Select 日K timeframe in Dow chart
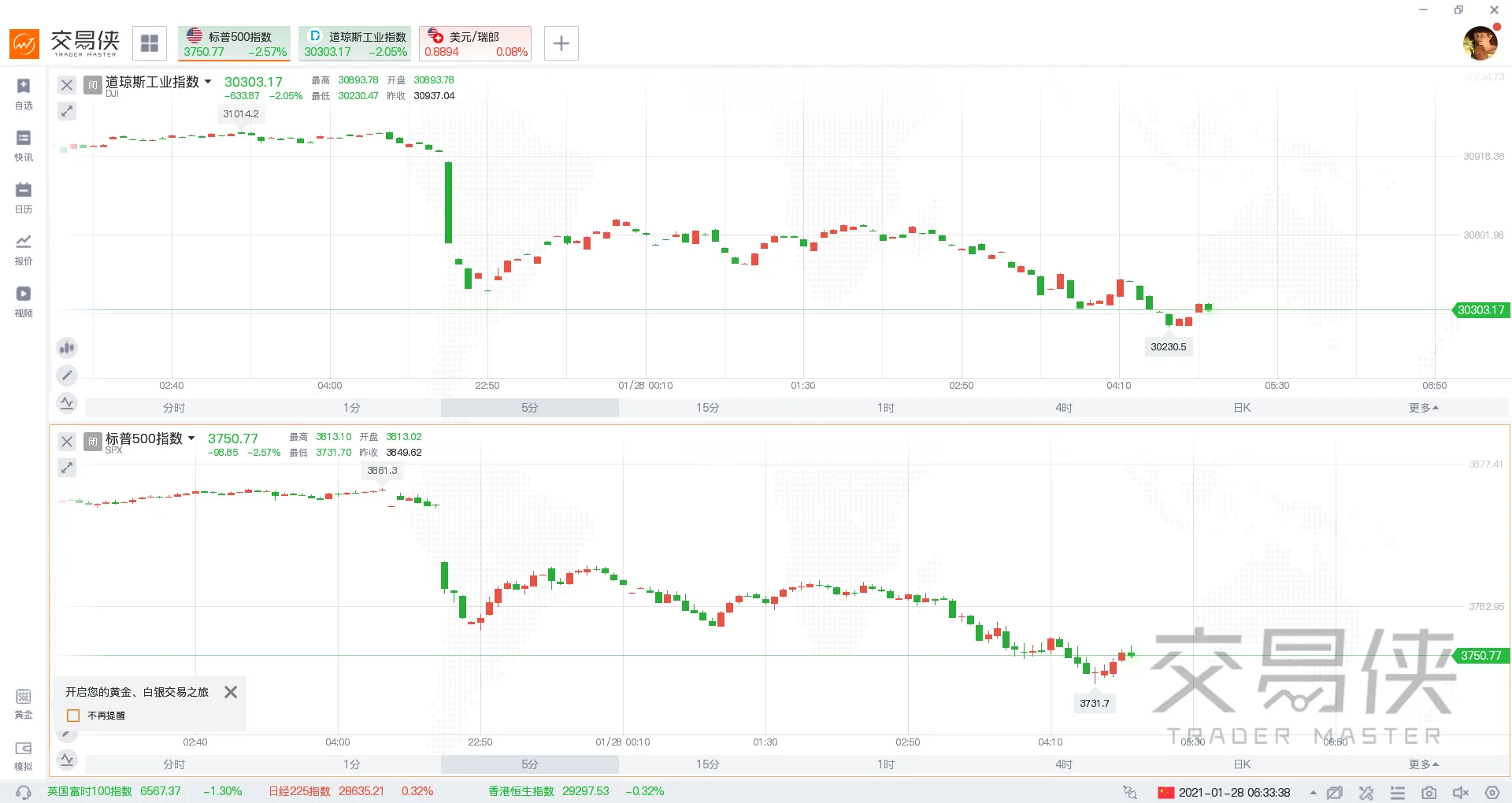This screenshot has height=803, width=1512. click(x=1242, y=408)
